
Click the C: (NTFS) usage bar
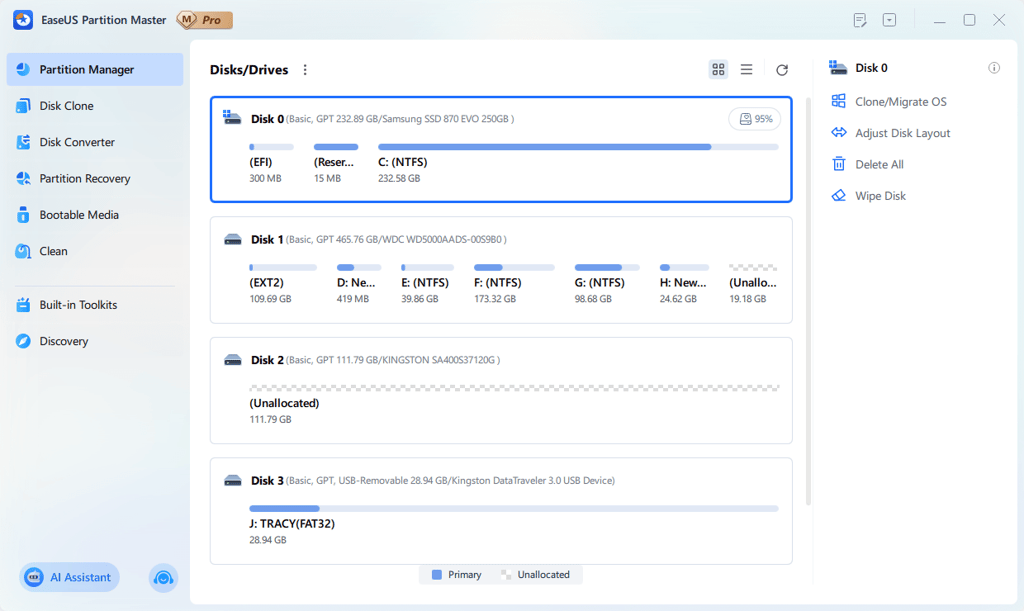tap(578, 147)
